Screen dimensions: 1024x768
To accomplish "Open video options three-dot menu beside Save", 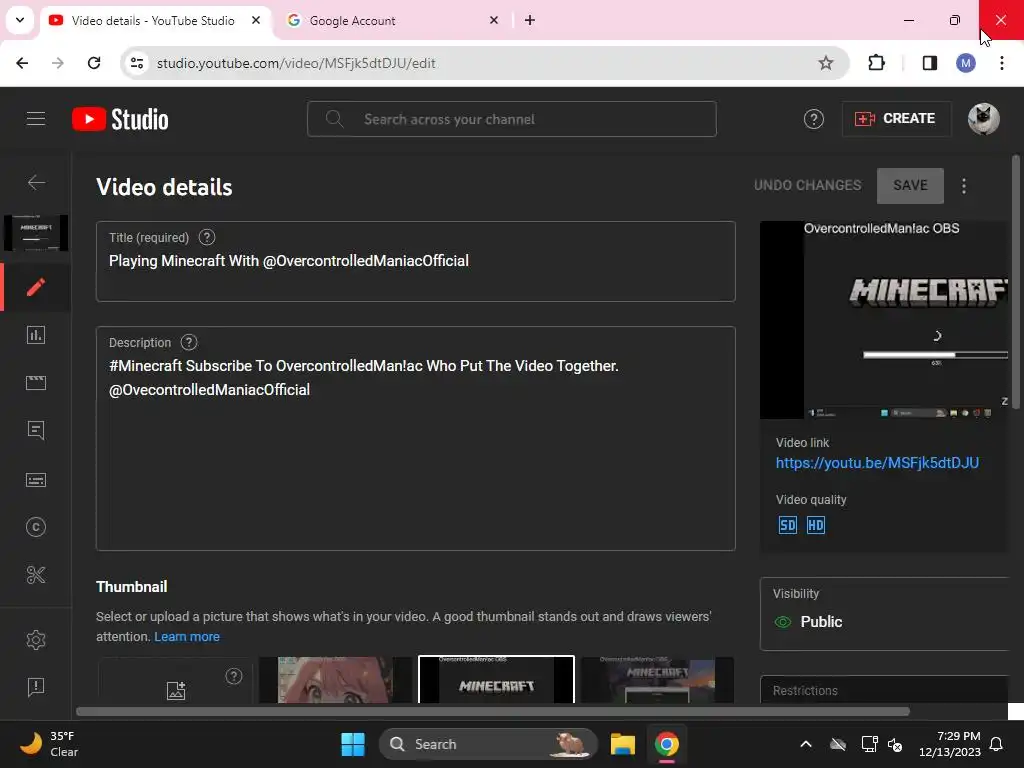I will (x=964, y=186).
